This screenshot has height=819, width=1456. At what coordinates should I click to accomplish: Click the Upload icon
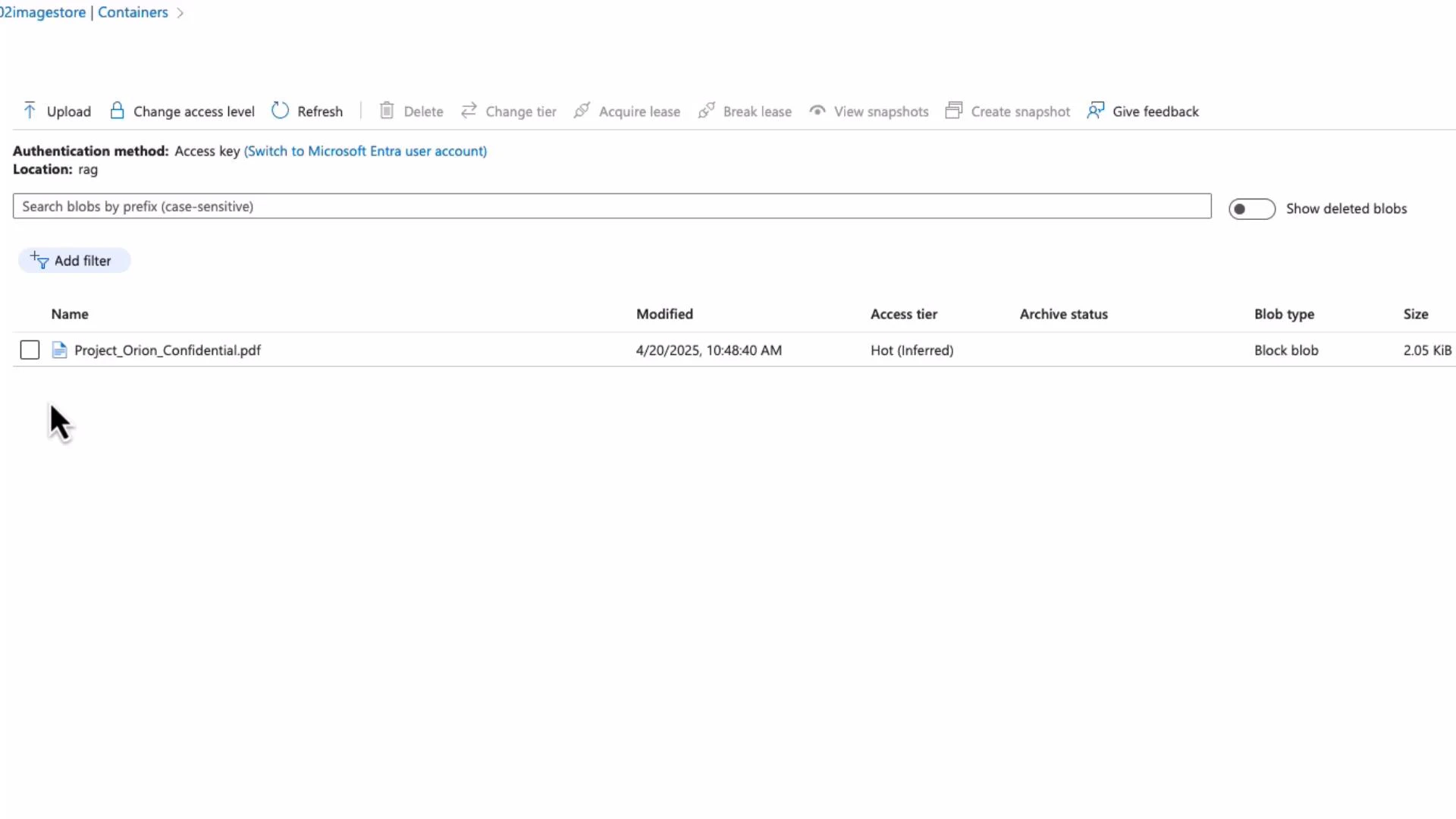30,110
